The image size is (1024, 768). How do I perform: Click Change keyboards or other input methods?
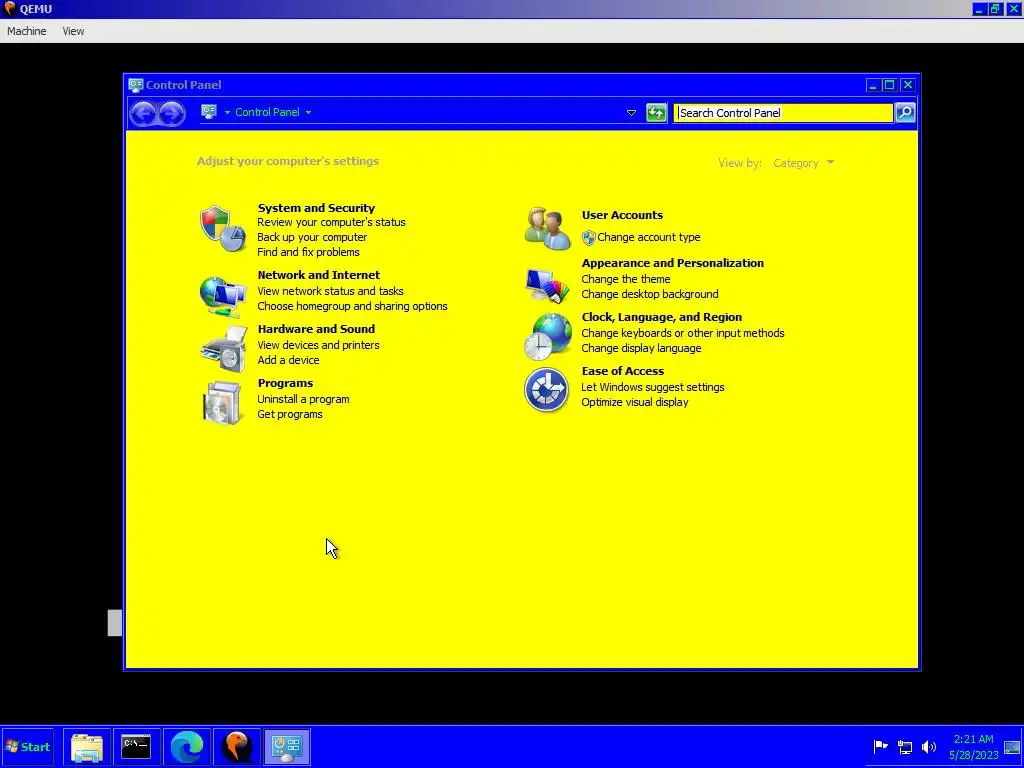682,334
